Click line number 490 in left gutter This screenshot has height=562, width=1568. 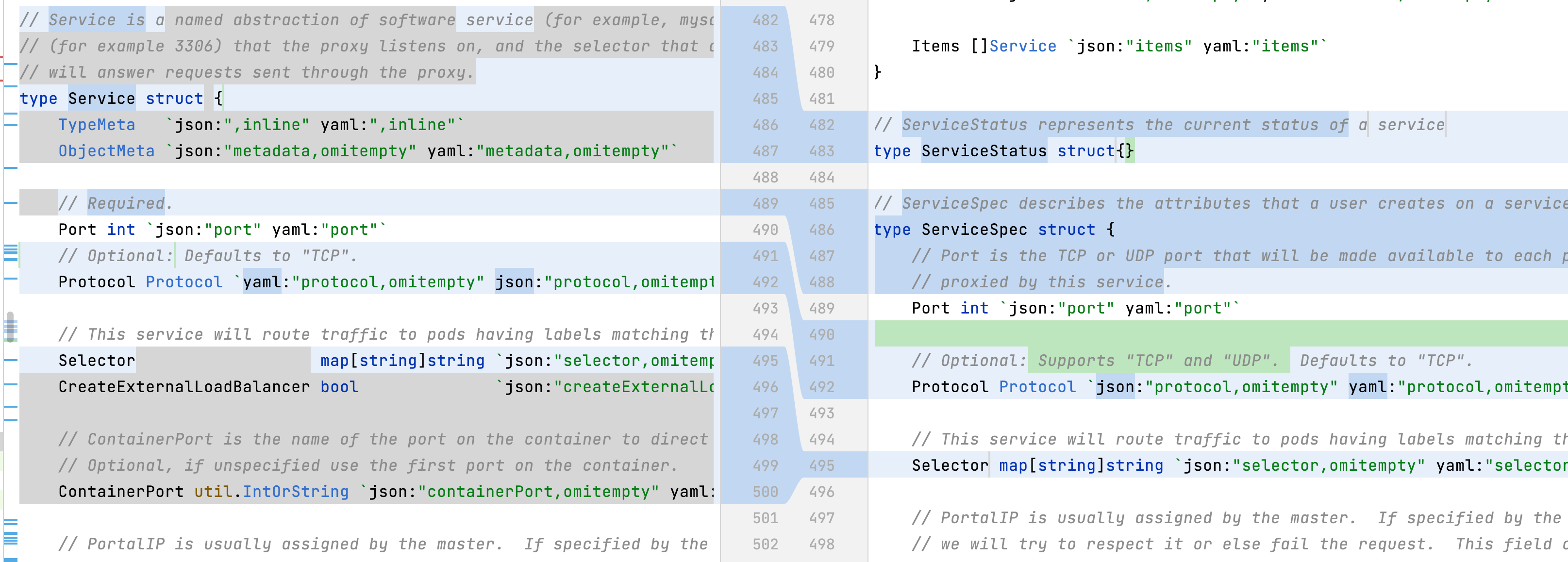(x=765, y=230)
